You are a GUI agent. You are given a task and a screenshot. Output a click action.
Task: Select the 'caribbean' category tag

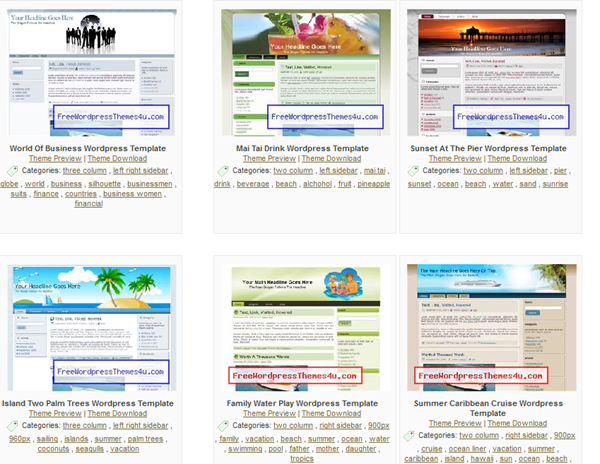pos(421,459)
